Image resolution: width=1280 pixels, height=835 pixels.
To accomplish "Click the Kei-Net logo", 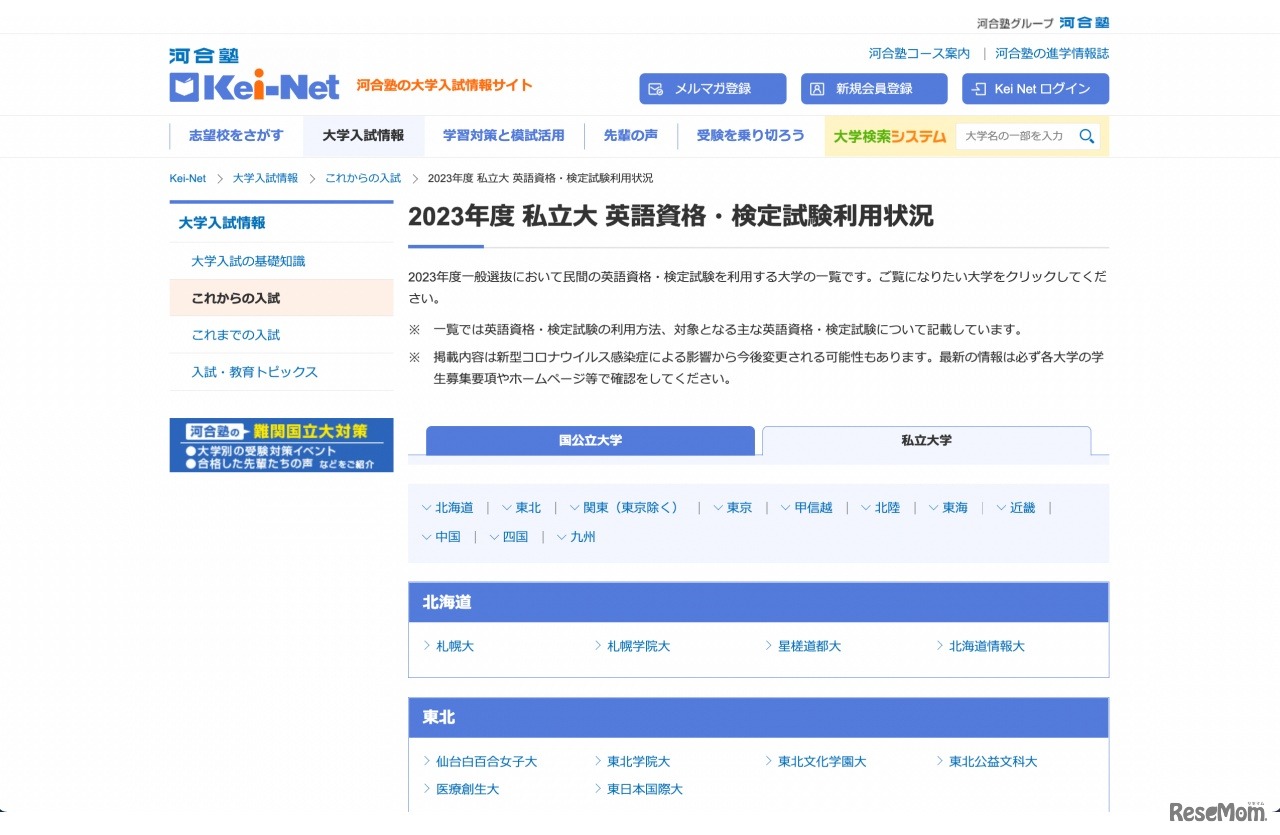I will (255, 76).
